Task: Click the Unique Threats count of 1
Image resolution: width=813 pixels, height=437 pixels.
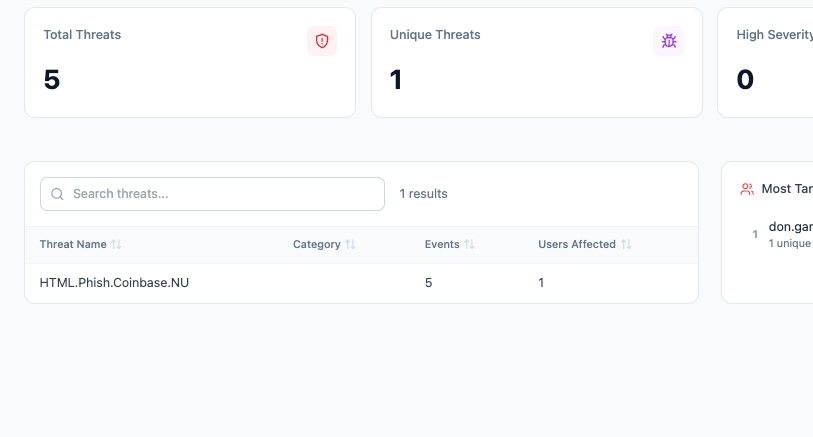Action: tap(396, 80)
